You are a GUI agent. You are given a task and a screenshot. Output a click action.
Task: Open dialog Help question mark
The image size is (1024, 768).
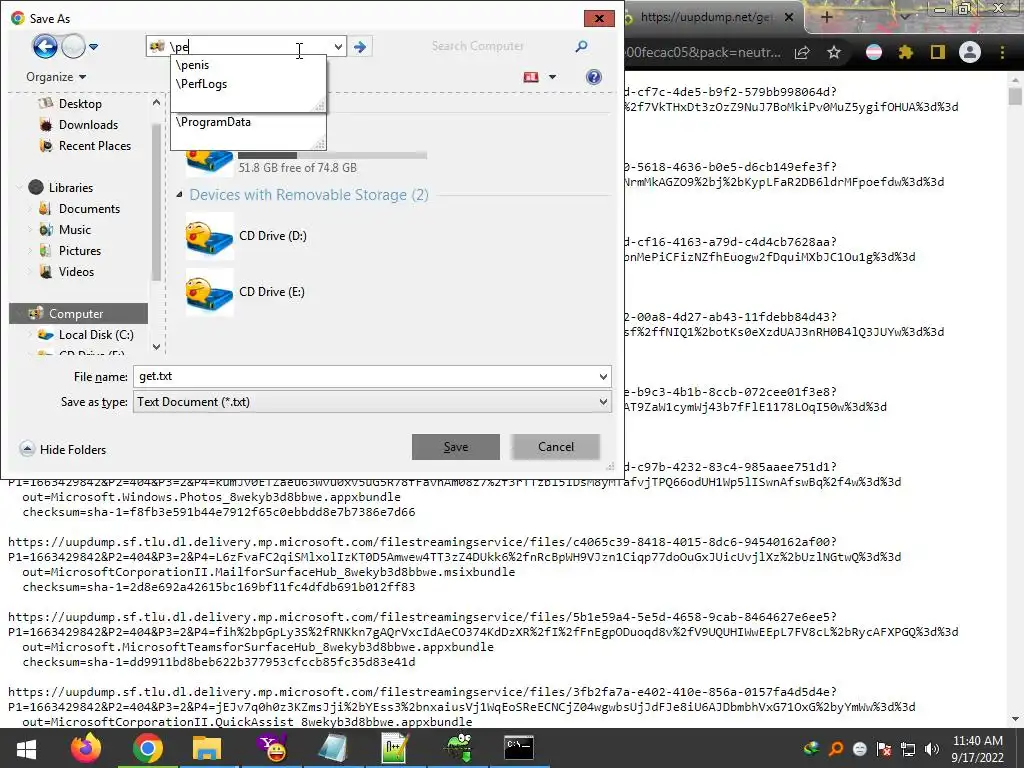[x=593, y=77]
